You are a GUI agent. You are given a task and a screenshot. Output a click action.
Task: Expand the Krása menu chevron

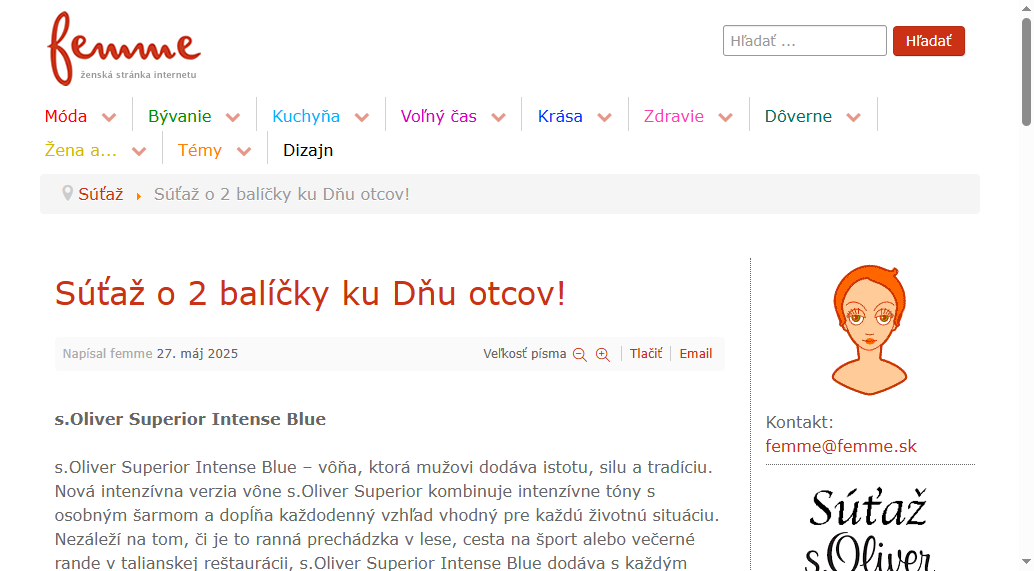(605, 117)
